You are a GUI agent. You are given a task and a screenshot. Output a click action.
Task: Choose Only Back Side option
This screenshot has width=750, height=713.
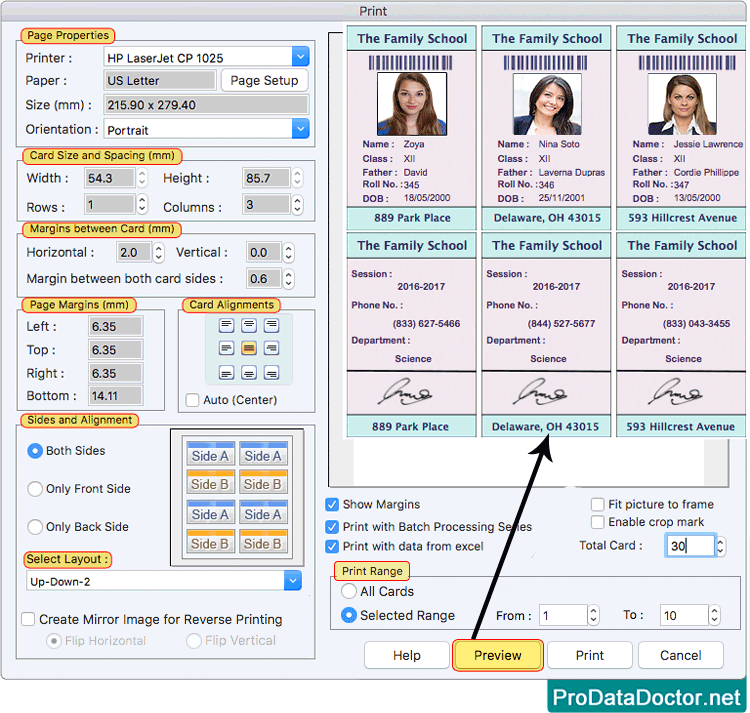(x=35, y=527)
